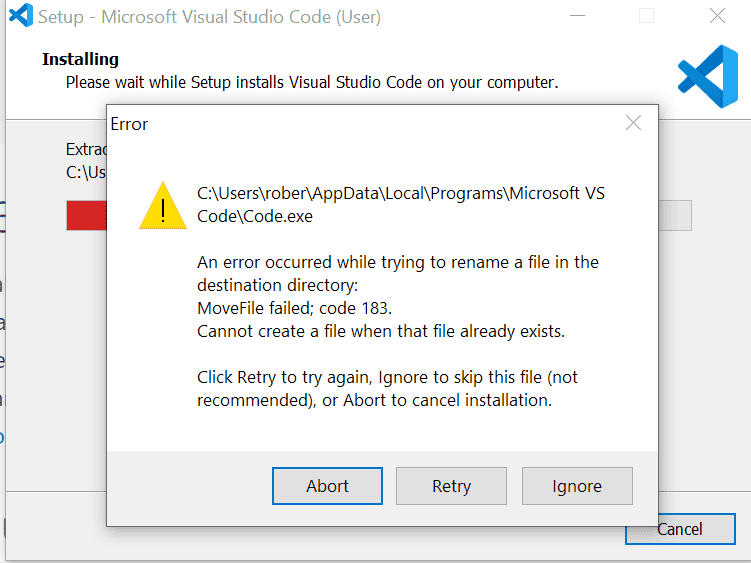Click the Setup window title text

(x=209, y=17)
